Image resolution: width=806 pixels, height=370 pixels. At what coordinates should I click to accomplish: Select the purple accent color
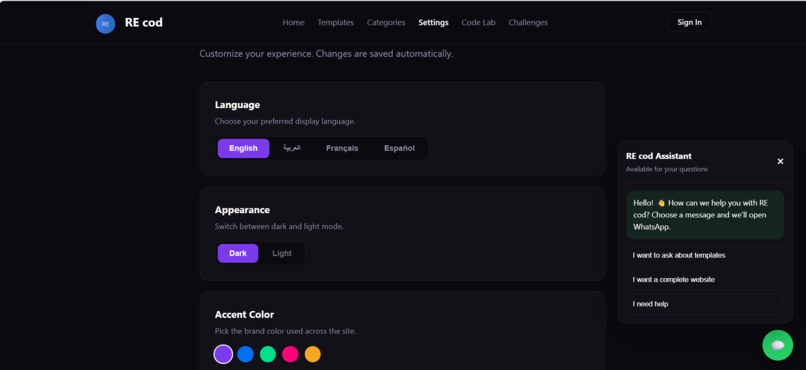click(223, 354)
